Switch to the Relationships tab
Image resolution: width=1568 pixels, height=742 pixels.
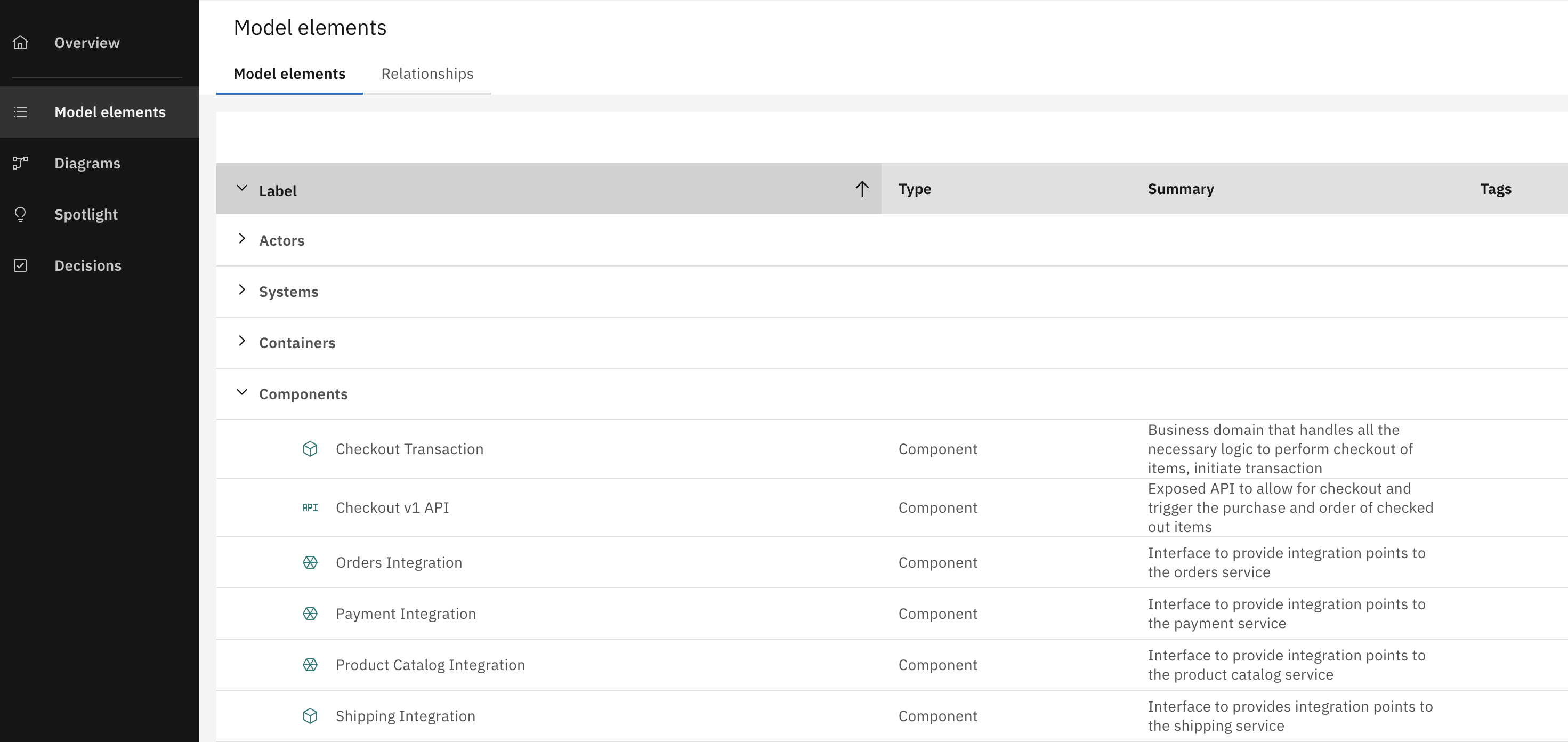click(427, 74)
